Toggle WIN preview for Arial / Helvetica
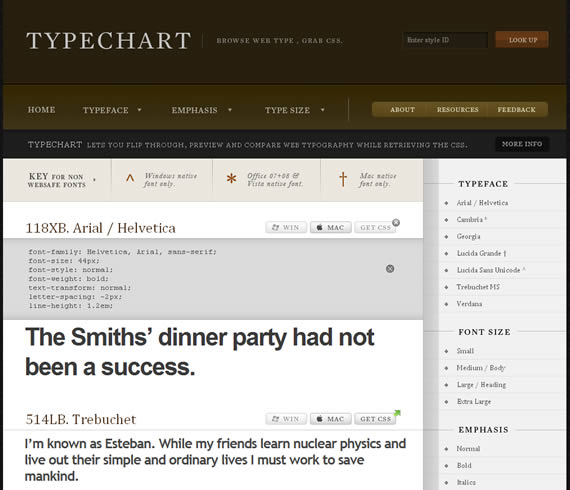 tap(286, 227)
